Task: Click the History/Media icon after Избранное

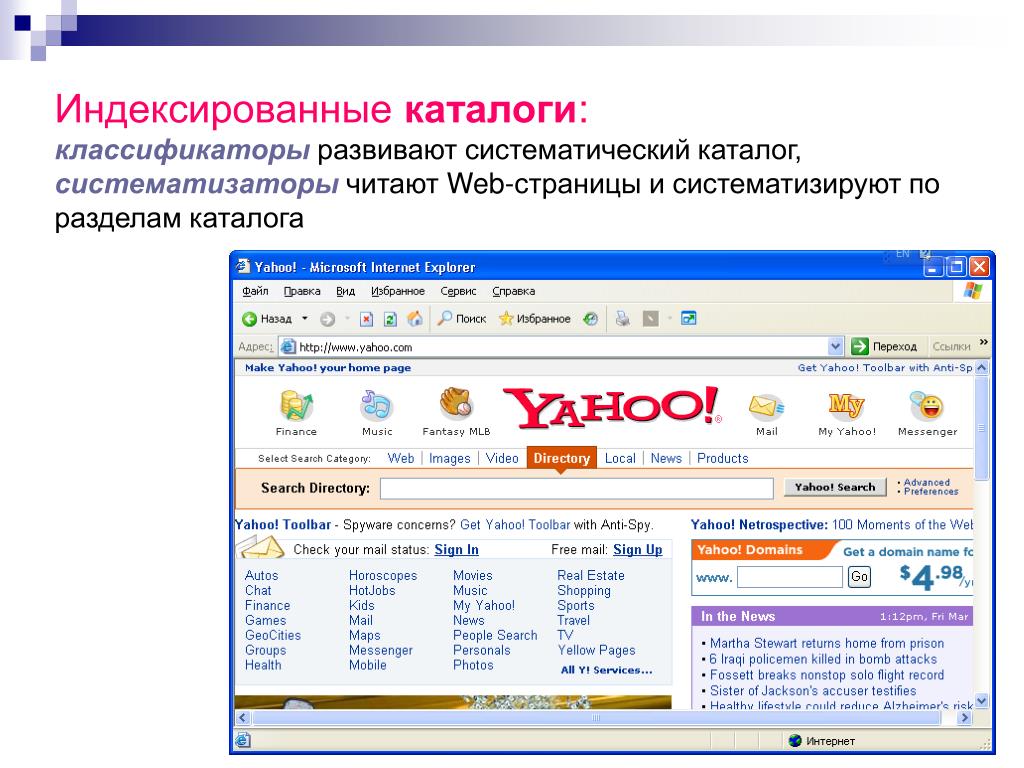Action: click(590, 319)
